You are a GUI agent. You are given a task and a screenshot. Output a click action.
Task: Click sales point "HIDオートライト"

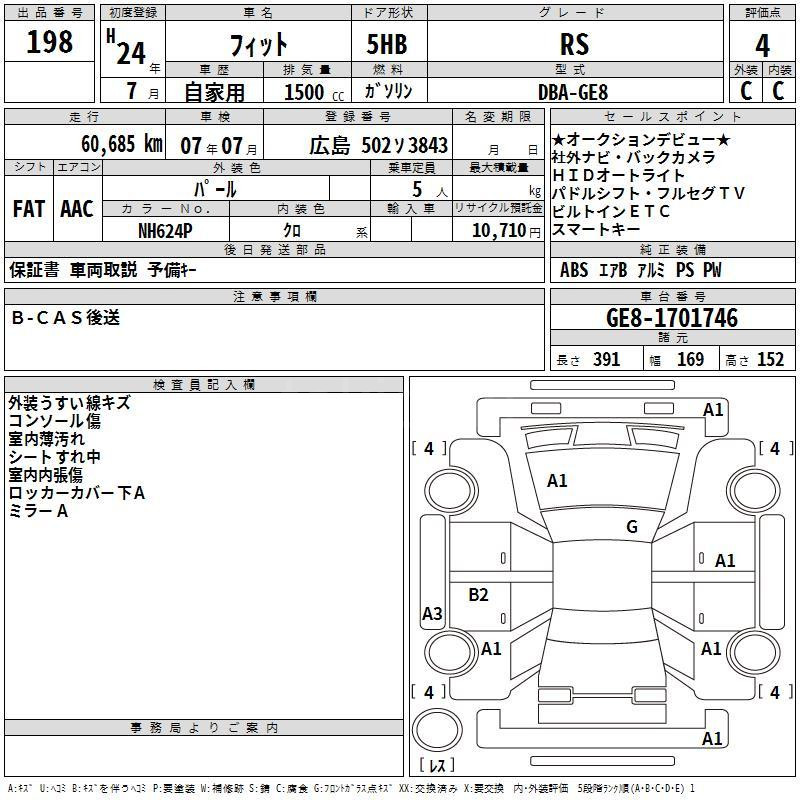click(618, 175)
